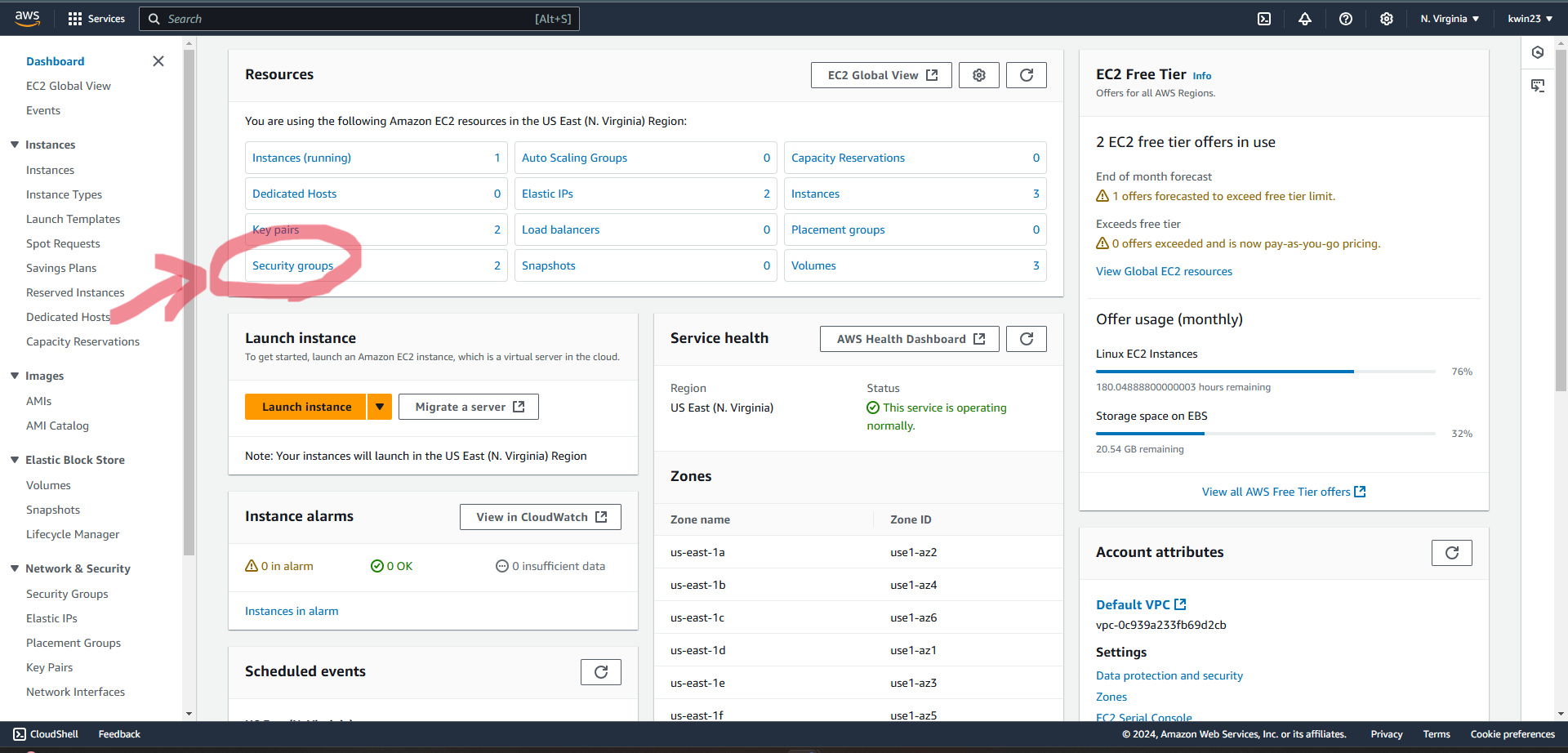Open the Services grid menu
Viewport: 1568px width, 753px height.
point(96,19)
